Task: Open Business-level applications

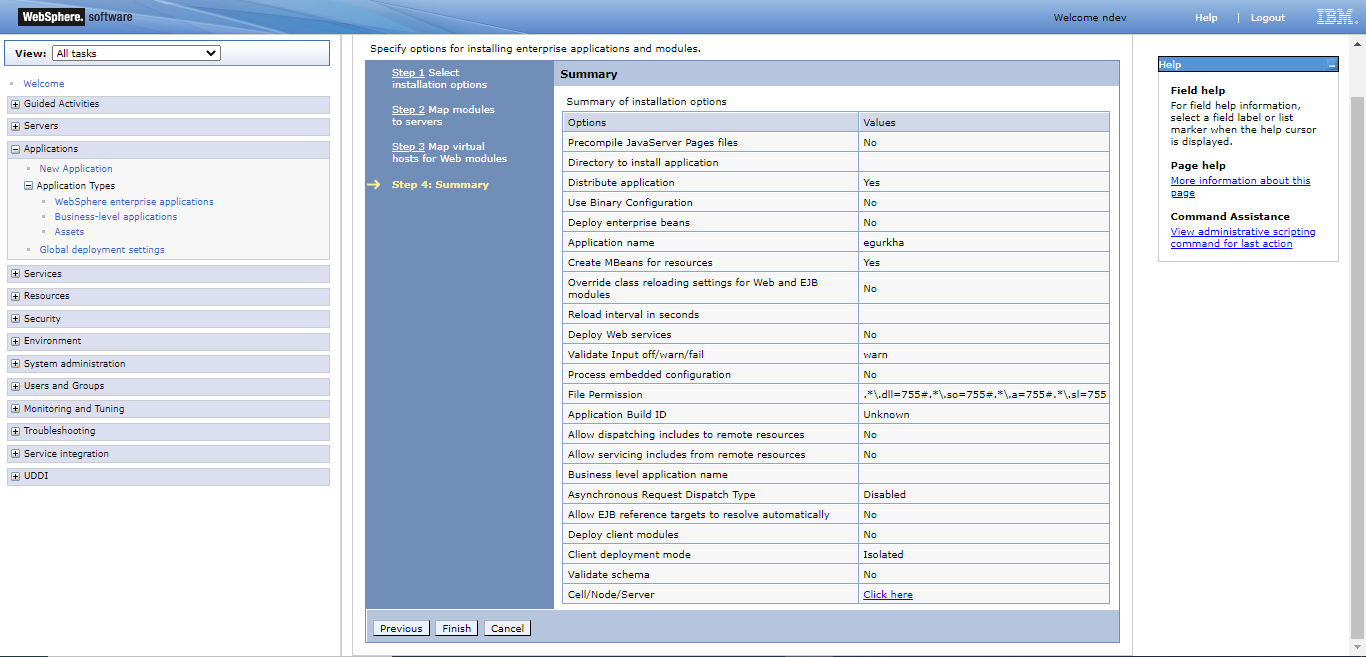Action: [x=116, y=217]
